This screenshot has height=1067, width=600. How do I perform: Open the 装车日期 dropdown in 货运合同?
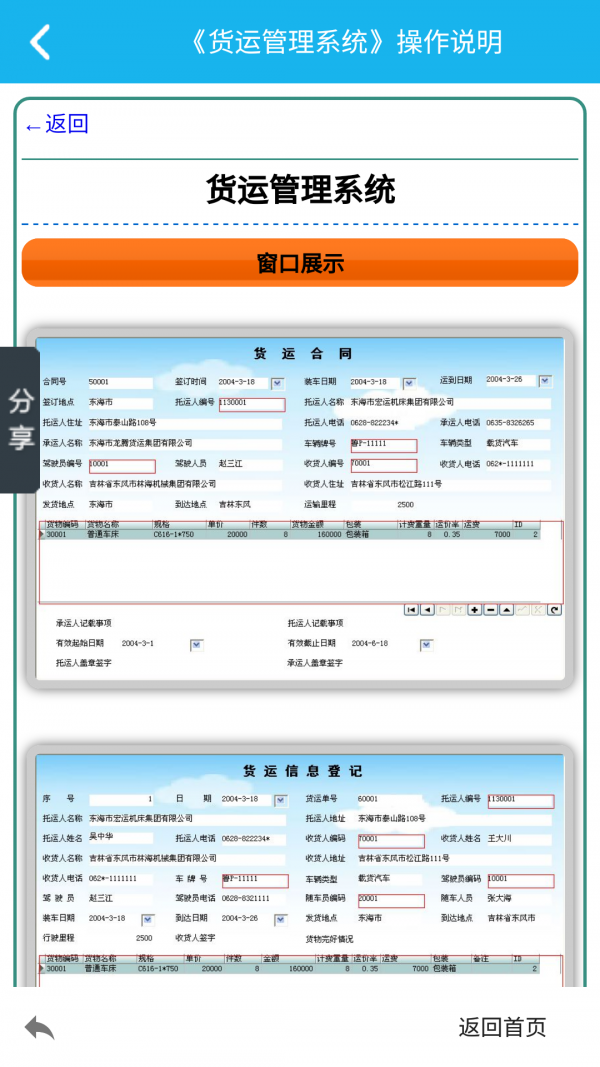click(409, 384)
